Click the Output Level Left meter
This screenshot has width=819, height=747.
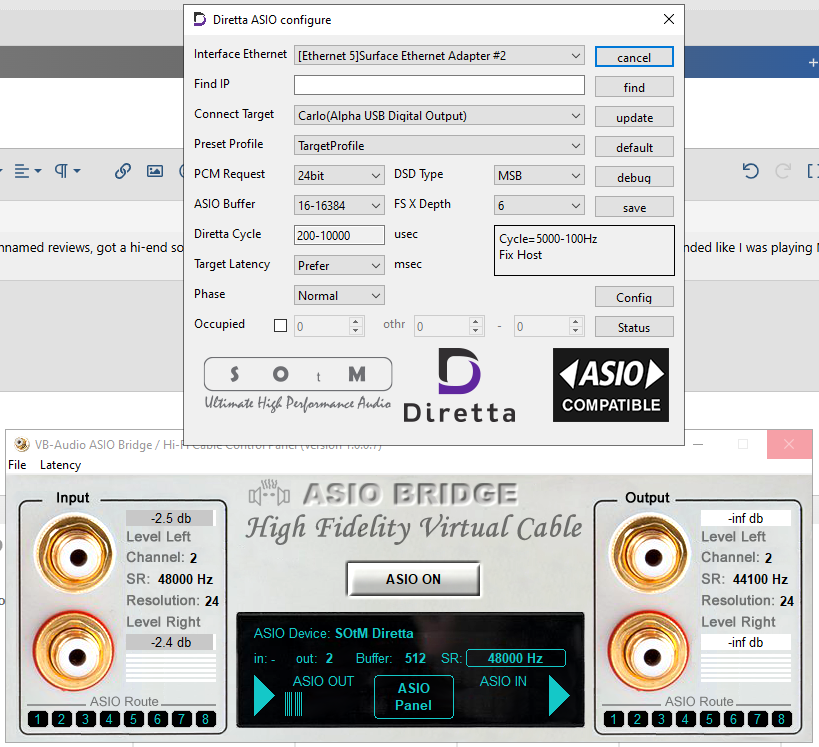pyautogui.click(x=745, y=518)
